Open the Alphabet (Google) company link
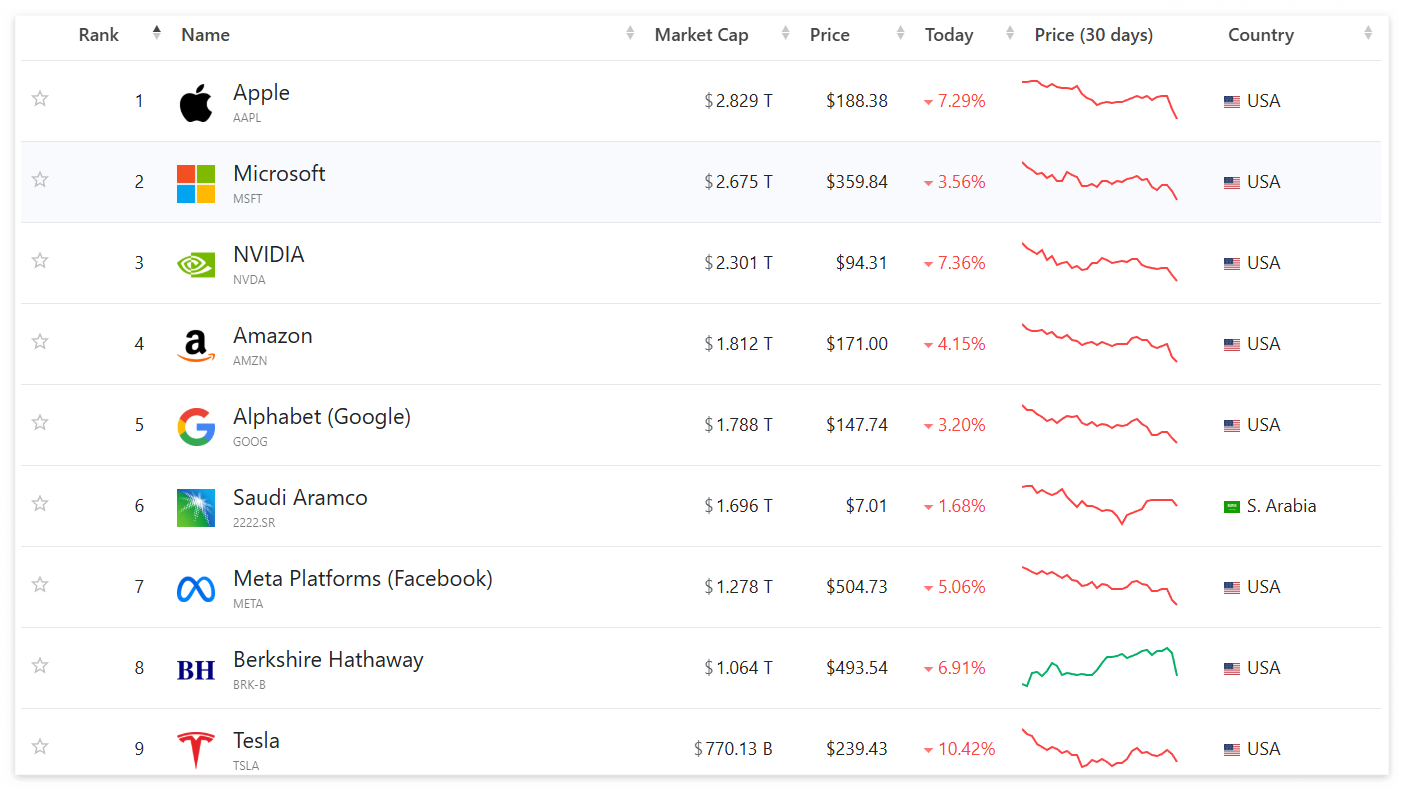The width and height of the screenshot is (1404, 790). coord(322,417)
